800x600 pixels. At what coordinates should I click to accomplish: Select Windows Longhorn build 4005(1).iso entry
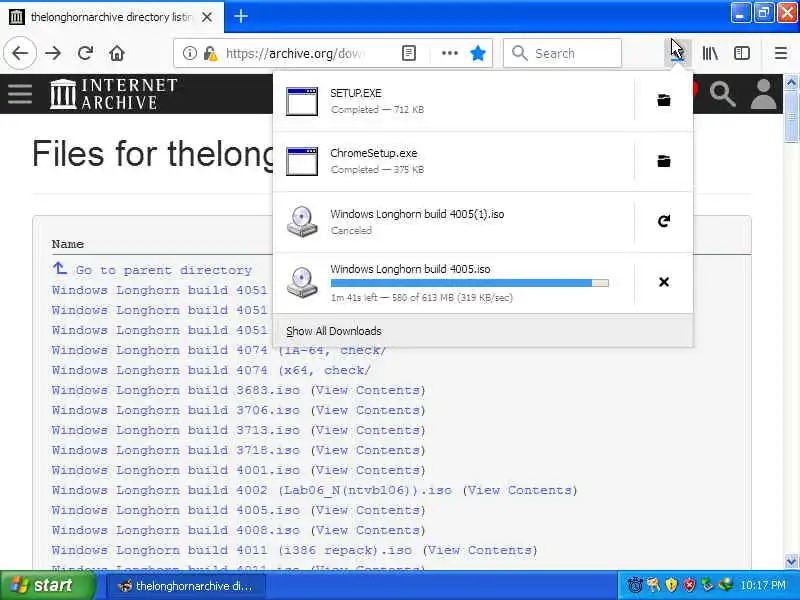coord(454,221)
